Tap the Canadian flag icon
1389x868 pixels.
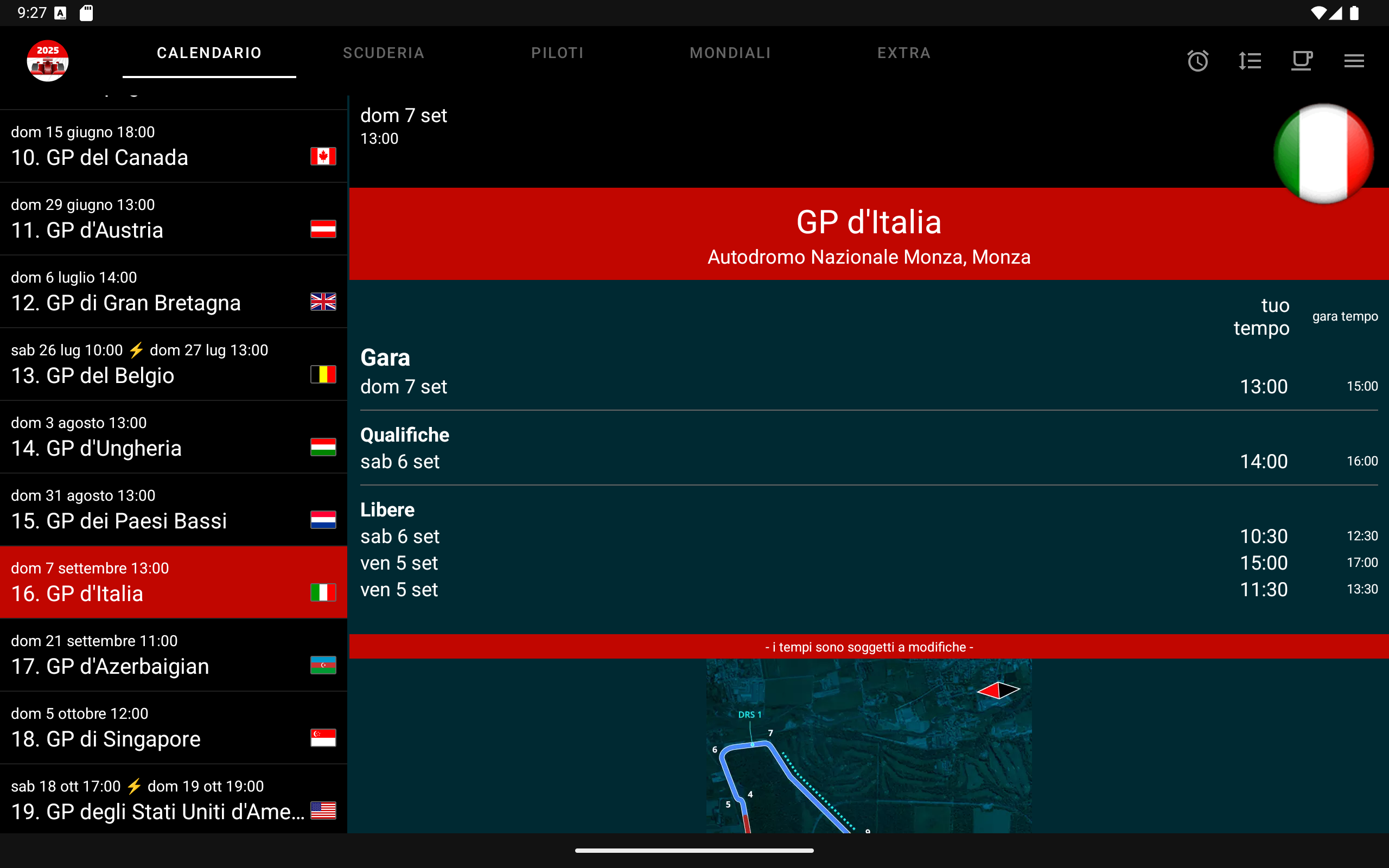point(323,156)
